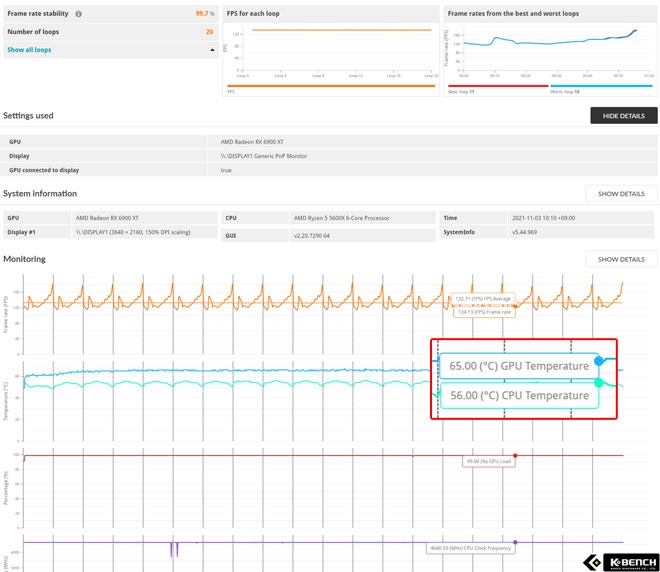The image size is (660, 572).
Task: Select the Generic PnP Monitor display value
Action: [264, 156]
